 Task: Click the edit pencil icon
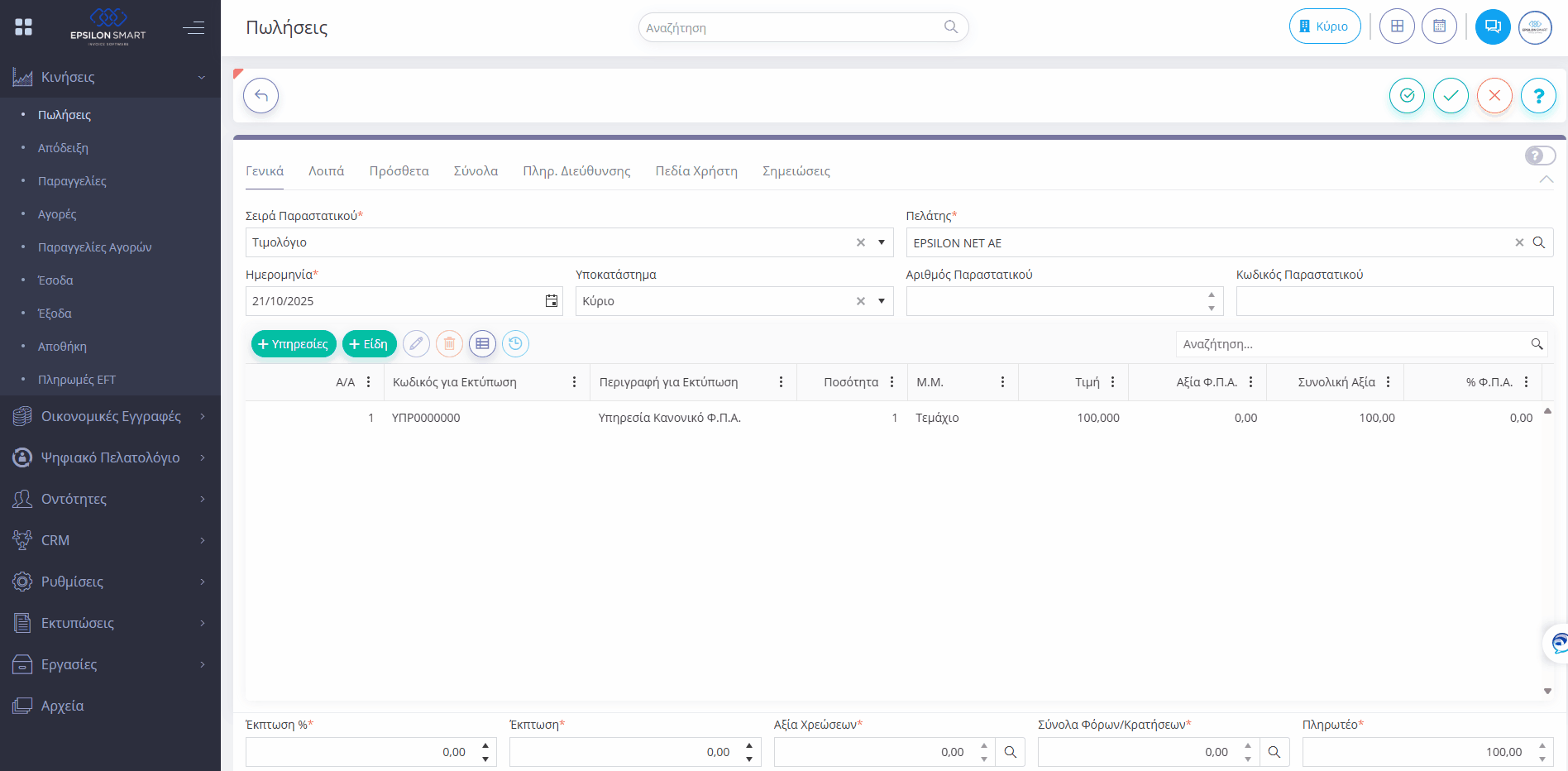pyautogui.click(x=416, y=344)
